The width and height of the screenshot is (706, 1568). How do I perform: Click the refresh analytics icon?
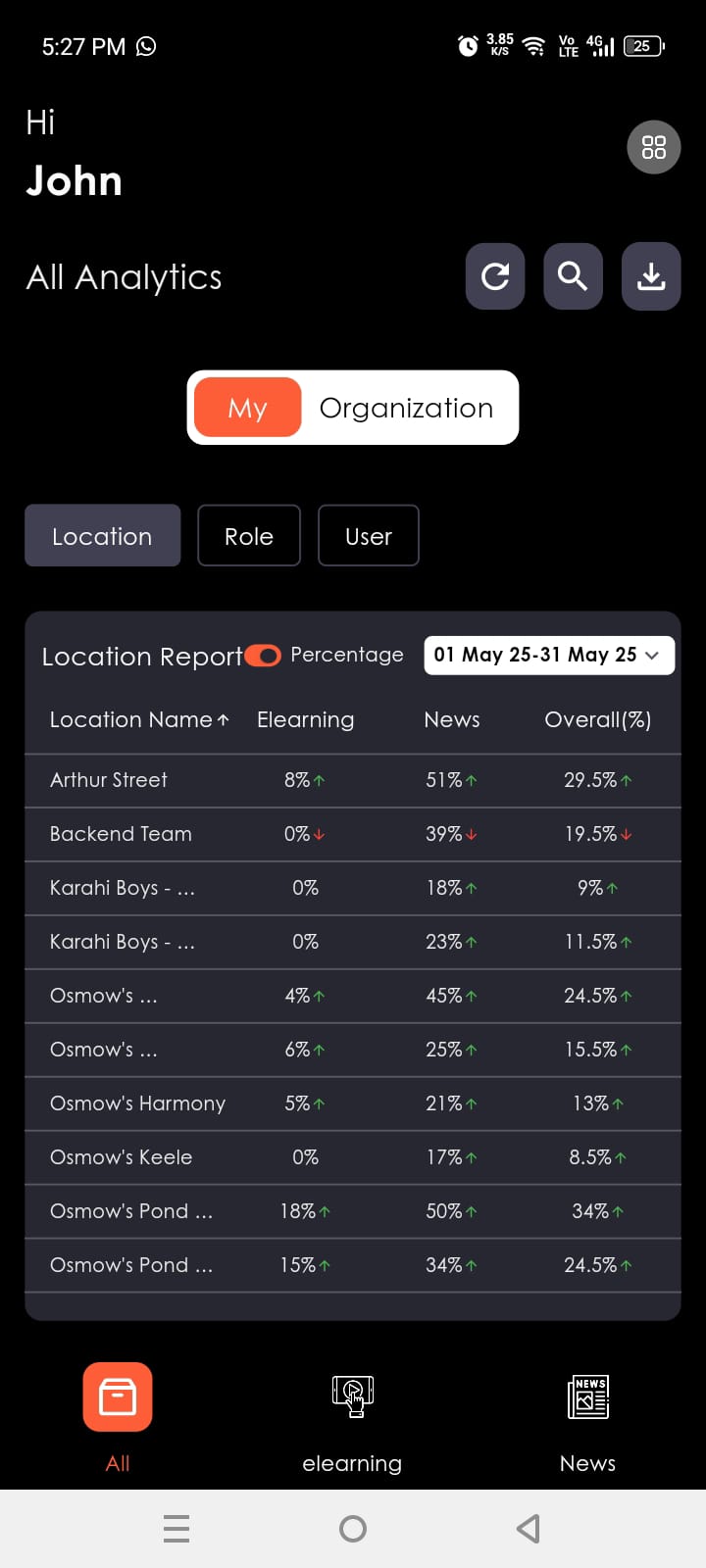coord(495,276)
